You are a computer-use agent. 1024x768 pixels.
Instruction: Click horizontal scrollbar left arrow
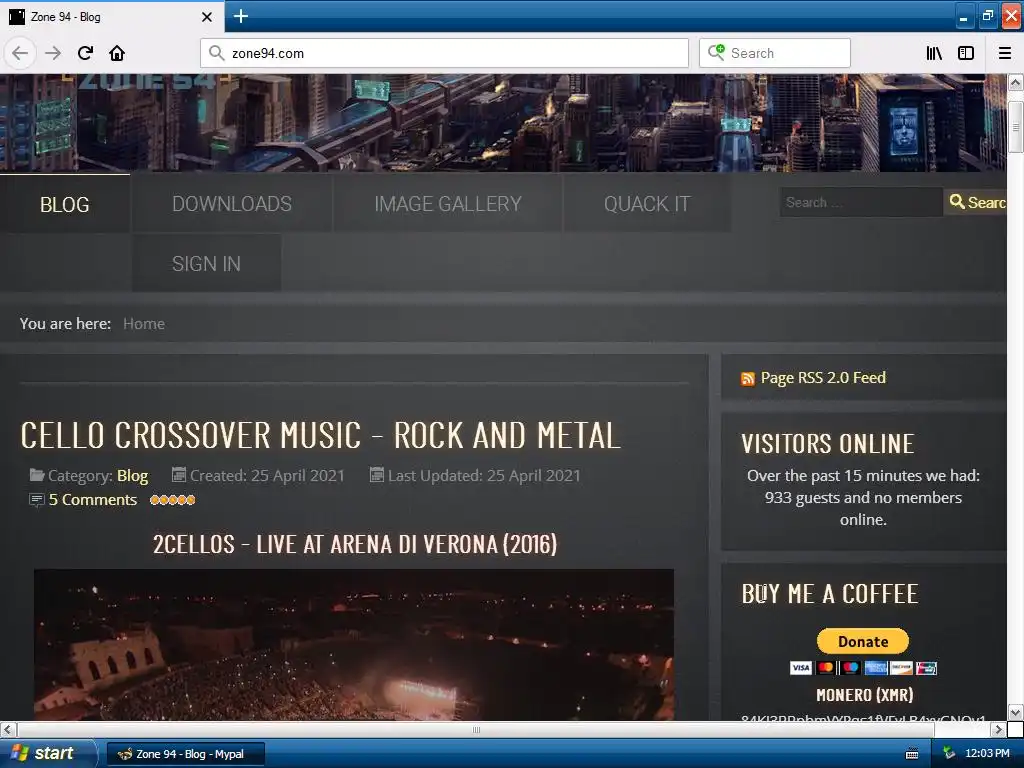tap(8, 729)
